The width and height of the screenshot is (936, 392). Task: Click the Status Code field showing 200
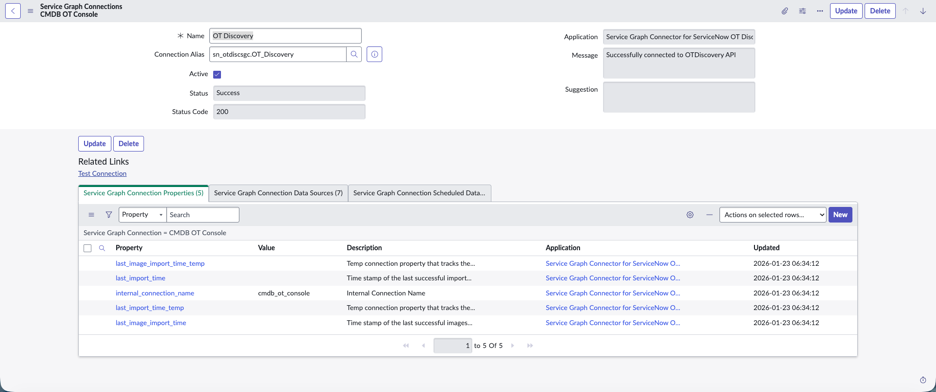pos(289,112)
